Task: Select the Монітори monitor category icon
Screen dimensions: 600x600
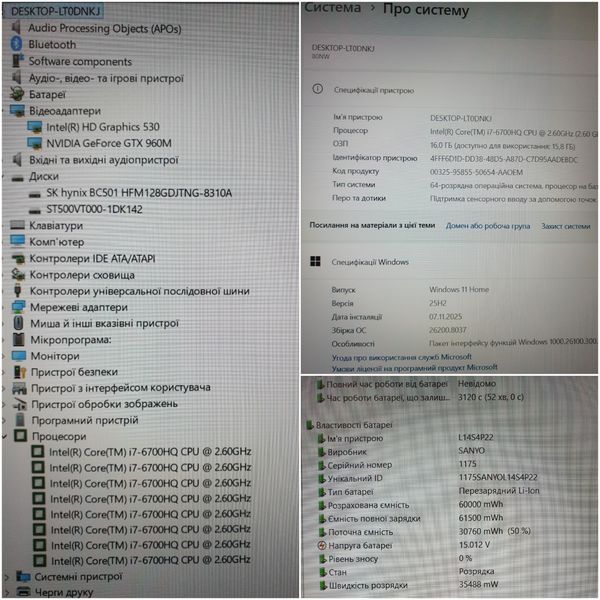Action: [x=19, y=356]
